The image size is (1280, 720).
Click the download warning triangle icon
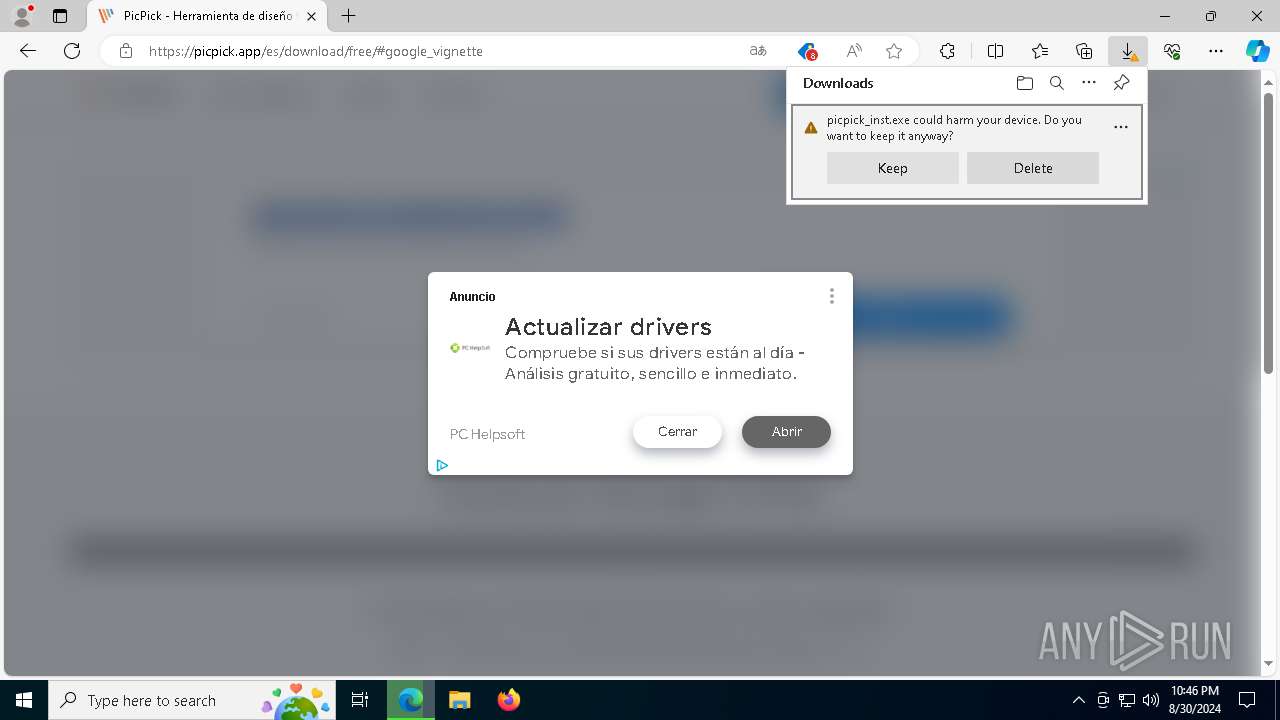[811, 127]
